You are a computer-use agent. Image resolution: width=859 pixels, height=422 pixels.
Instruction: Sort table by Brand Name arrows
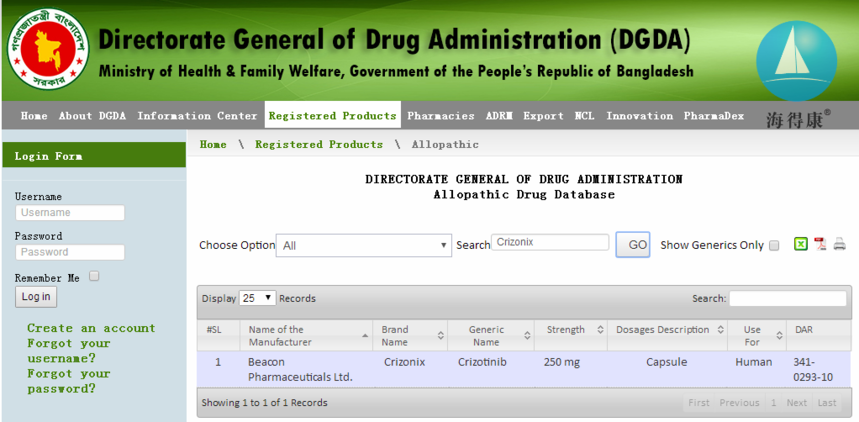pyautogui.click(x=440, y=335)
